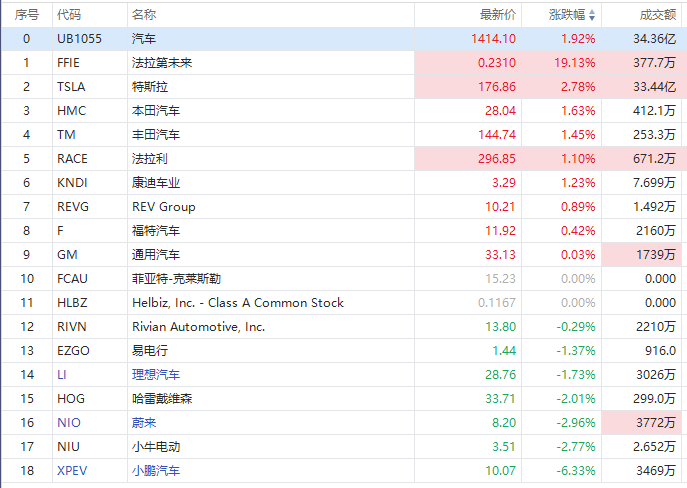Click the 哈雷戴维森 turnover value 299.0万
The width and height of the screenshot is (687, 488).
(x=656, y=398)
